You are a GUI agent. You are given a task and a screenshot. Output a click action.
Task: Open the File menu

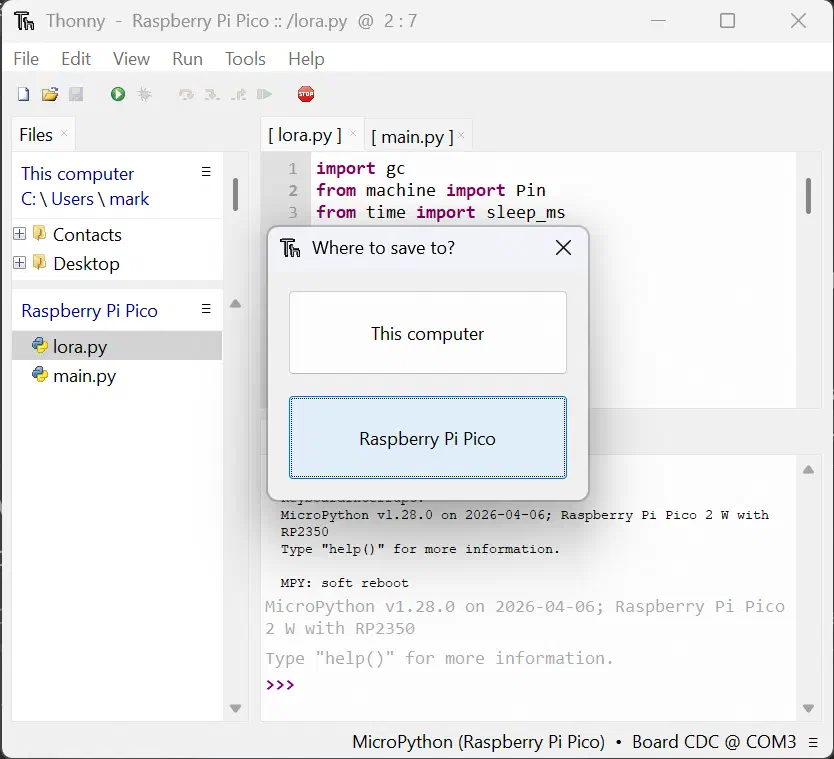click(x=26, y=59)
